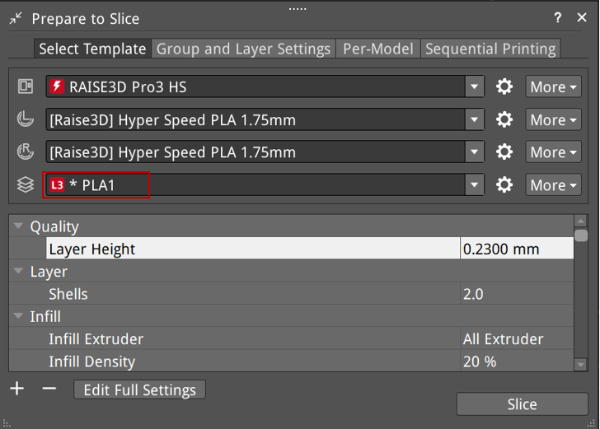The image size is (600, 429).
Task: Collapse the Layer settings group
Action: point(19,271)
